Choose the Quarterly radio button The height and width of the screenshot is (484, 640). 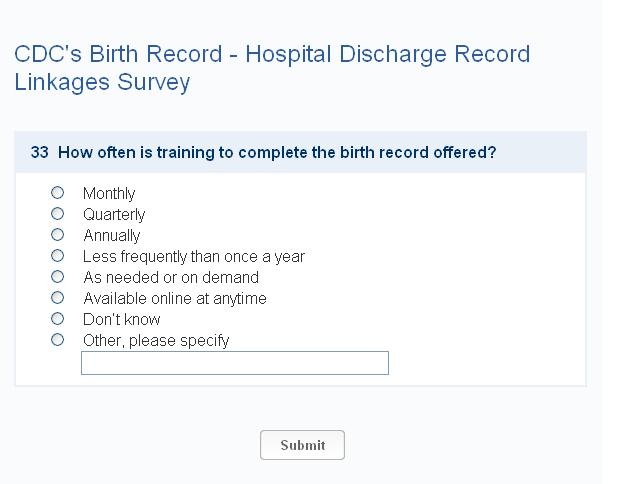tap(58, 214)
